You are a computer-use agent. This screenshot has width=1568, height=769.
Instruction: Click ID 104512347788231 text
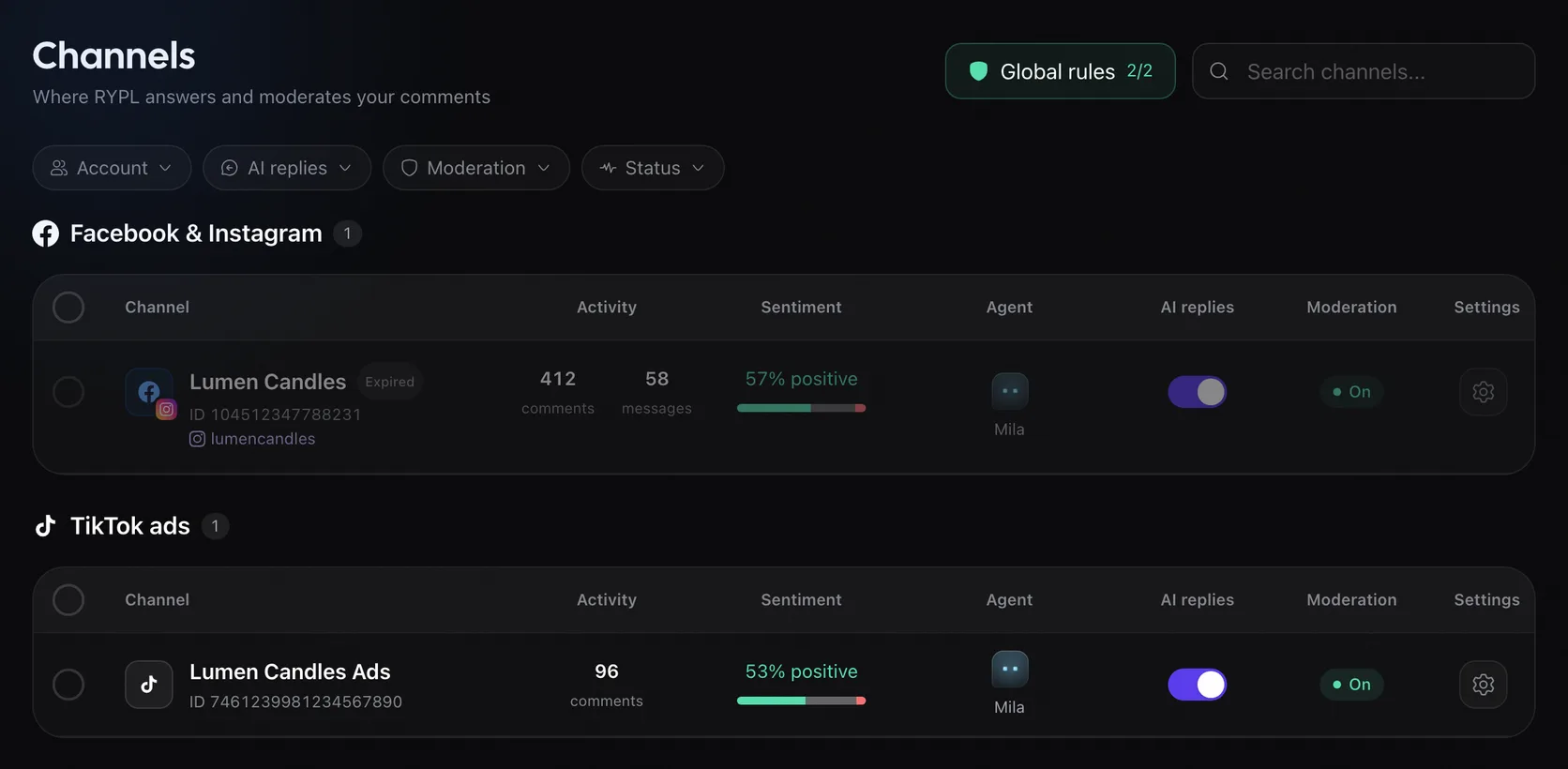276,415
